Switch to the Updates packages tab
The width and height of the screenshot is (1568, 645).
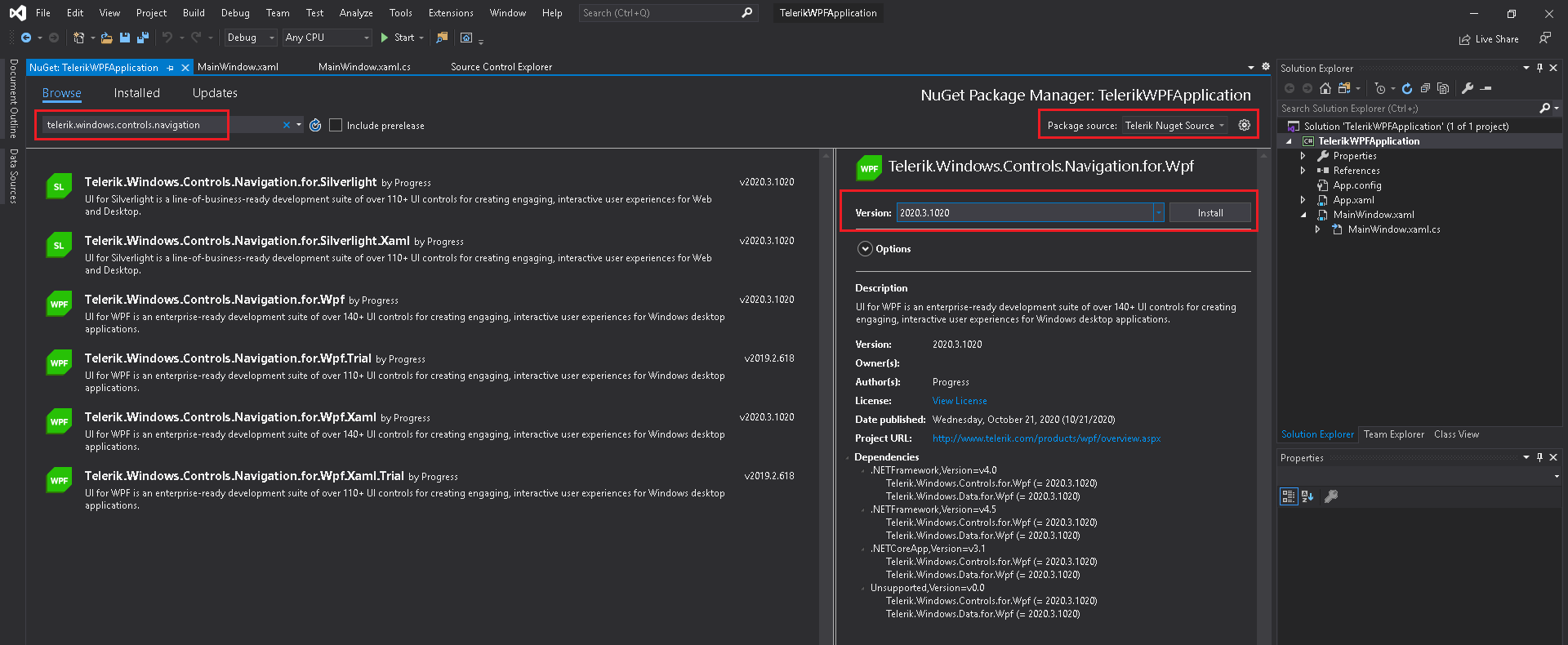(x=215, y=93)
